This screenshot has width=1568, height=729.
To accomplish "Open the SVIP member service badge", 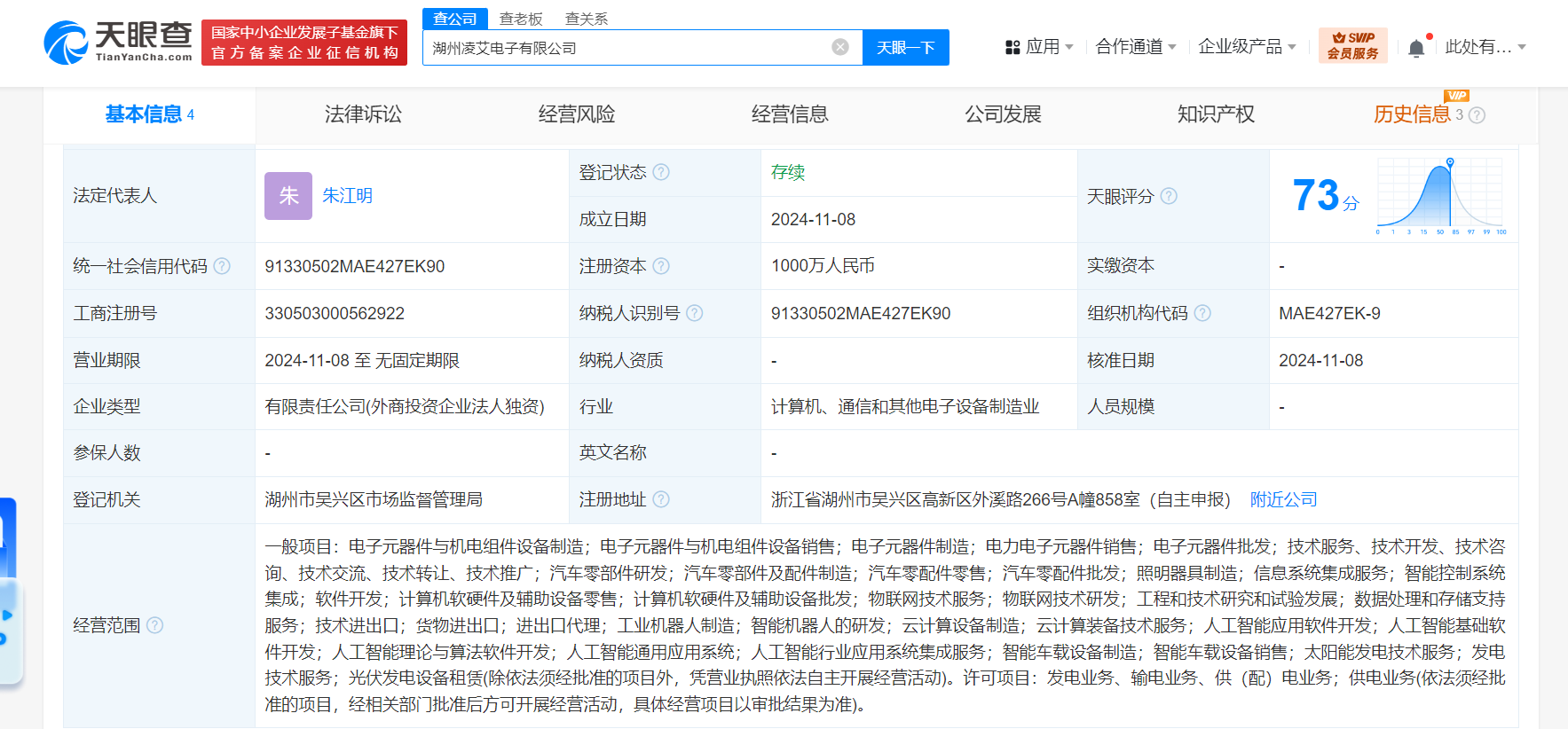I will coord(1352,45).
